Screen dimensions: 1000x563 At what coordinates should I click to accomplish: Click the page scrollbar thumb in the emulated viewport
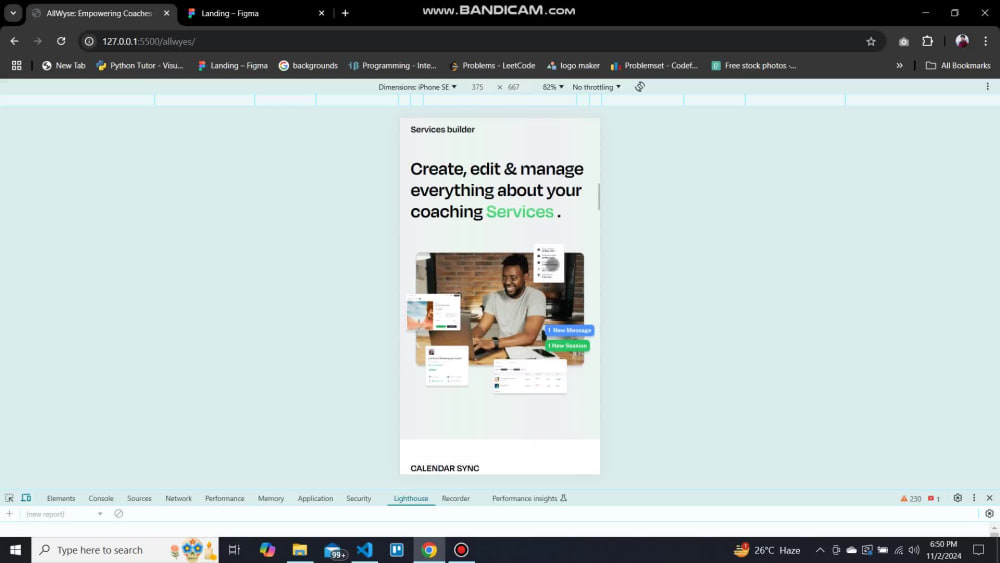[598, 196]
